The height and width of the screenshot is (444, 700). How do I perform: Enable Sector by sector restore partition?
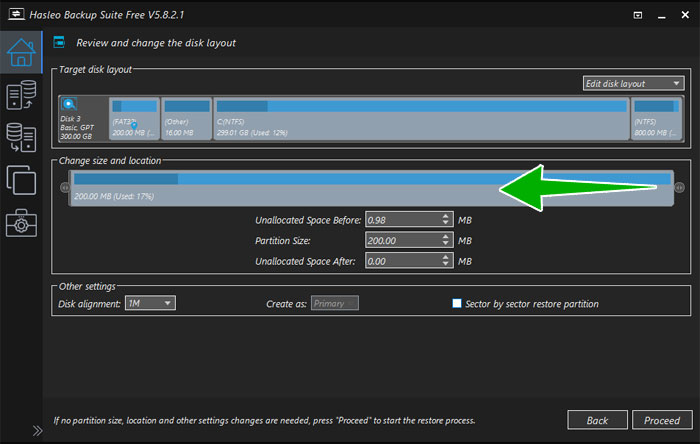(456, 303)
